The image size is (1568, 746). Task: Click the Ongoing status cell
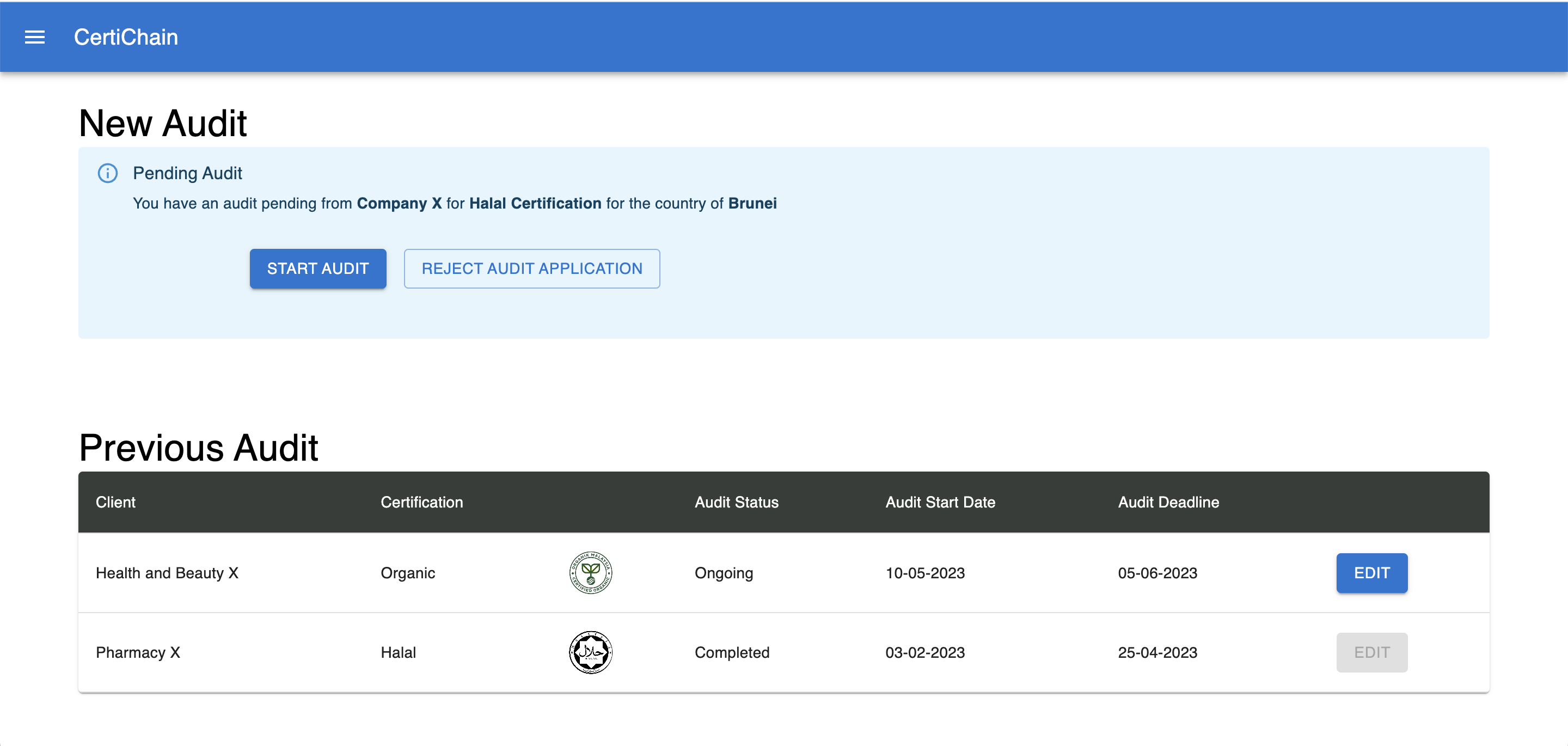[x=723, y=572]
